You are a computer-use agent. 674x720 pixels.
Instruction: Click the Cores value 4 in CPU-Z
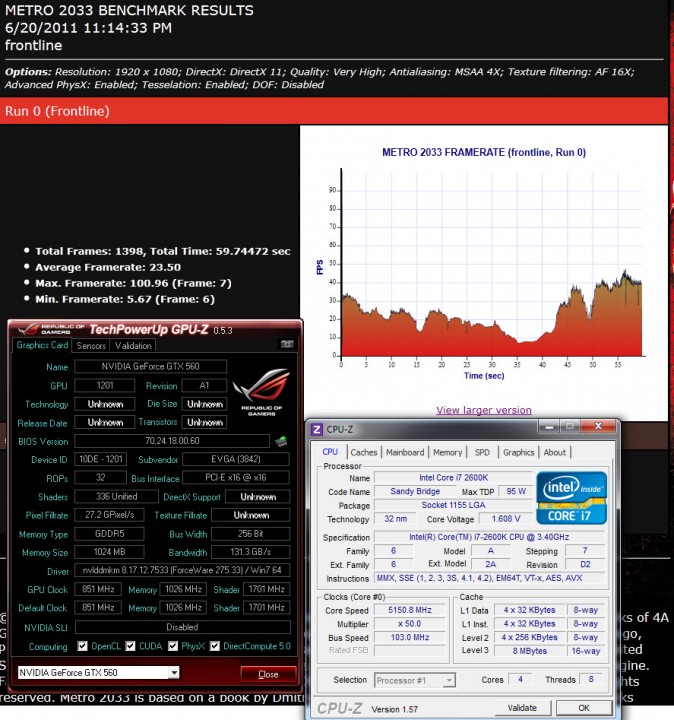coord(520,679)
